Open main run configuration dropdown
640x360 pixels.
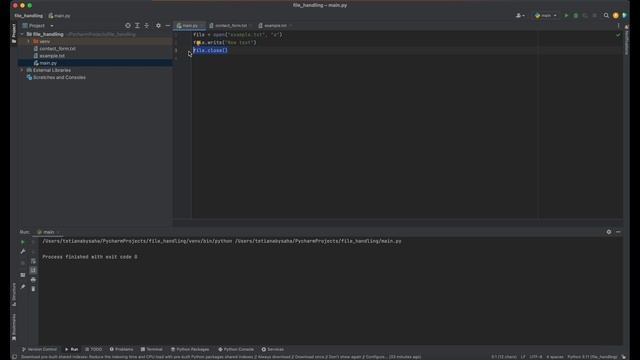click(x=546, y=16)
